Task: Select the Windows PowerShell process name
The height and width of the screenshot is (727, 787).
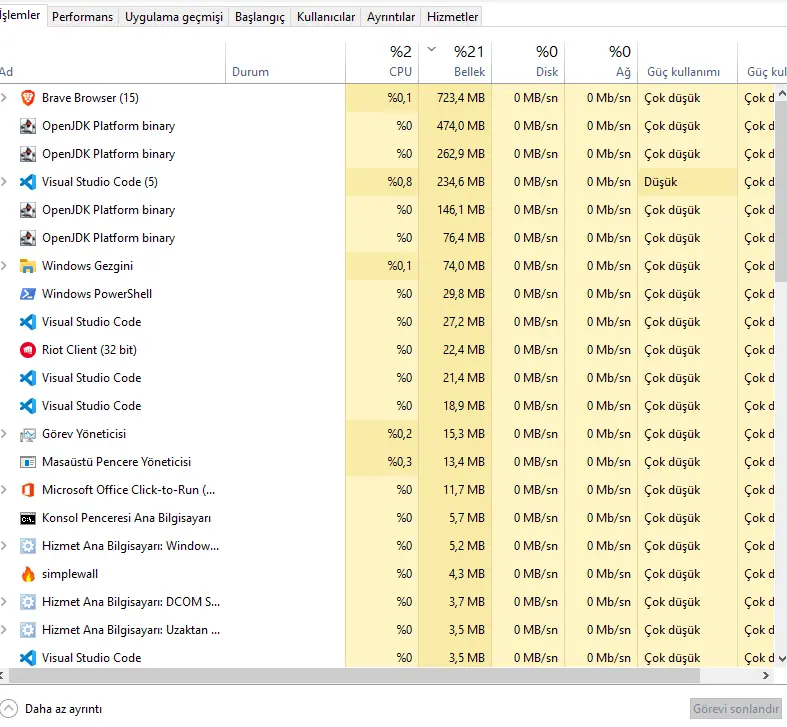Action: coord(97,294)
